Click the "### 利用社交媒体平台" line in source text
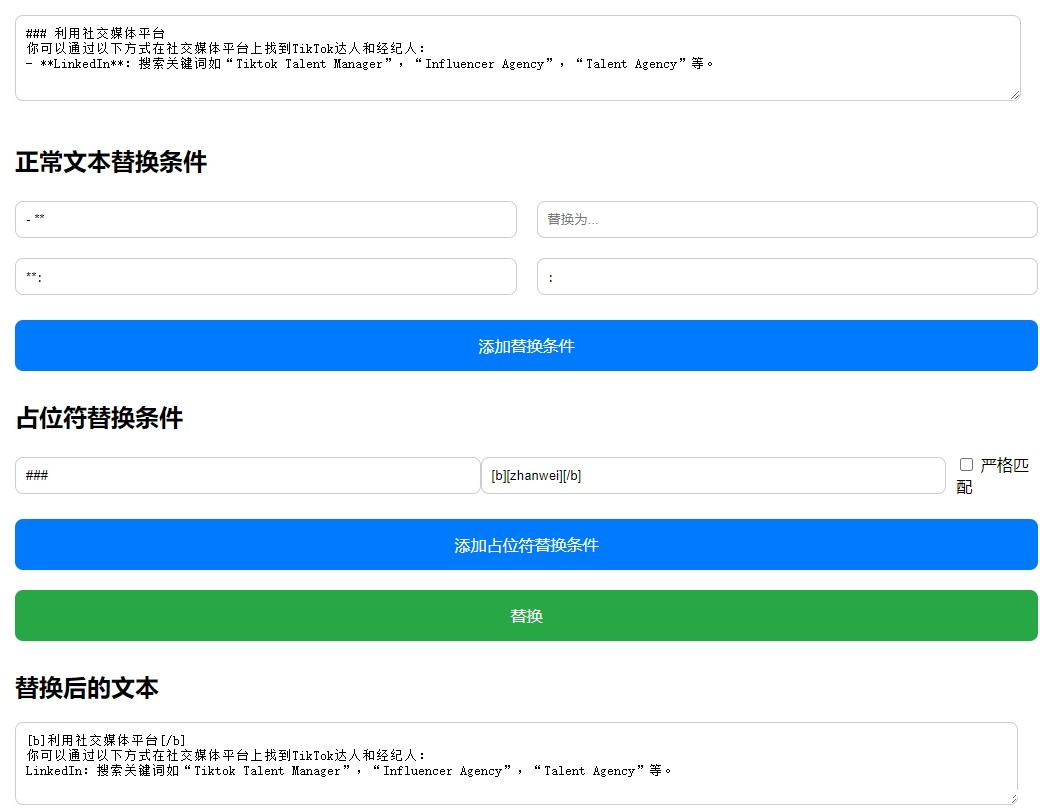Viewport: 1040px width, 810px height. [x=96, y=33]
